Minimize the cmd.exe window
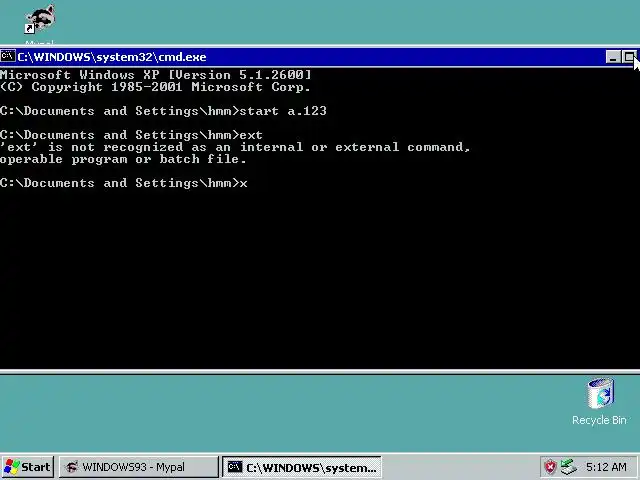Viewport: 640px width, 480px height. 613,57
